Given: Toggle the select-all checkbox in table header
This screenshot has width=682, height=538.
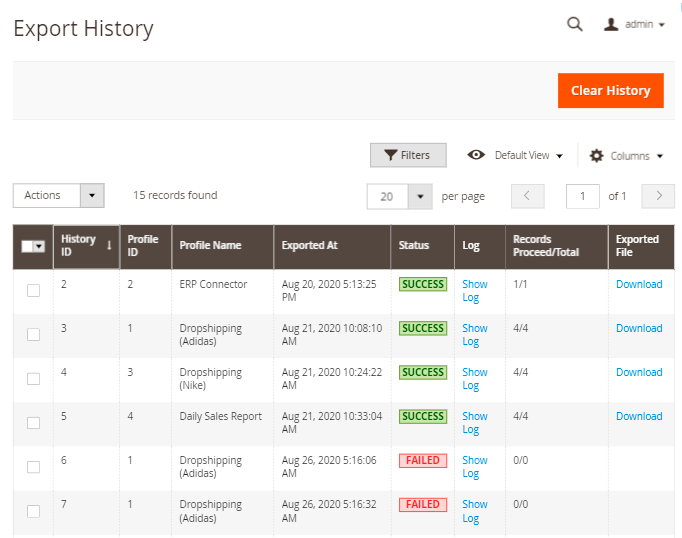Looking at the screenshot, I should 28,246.
